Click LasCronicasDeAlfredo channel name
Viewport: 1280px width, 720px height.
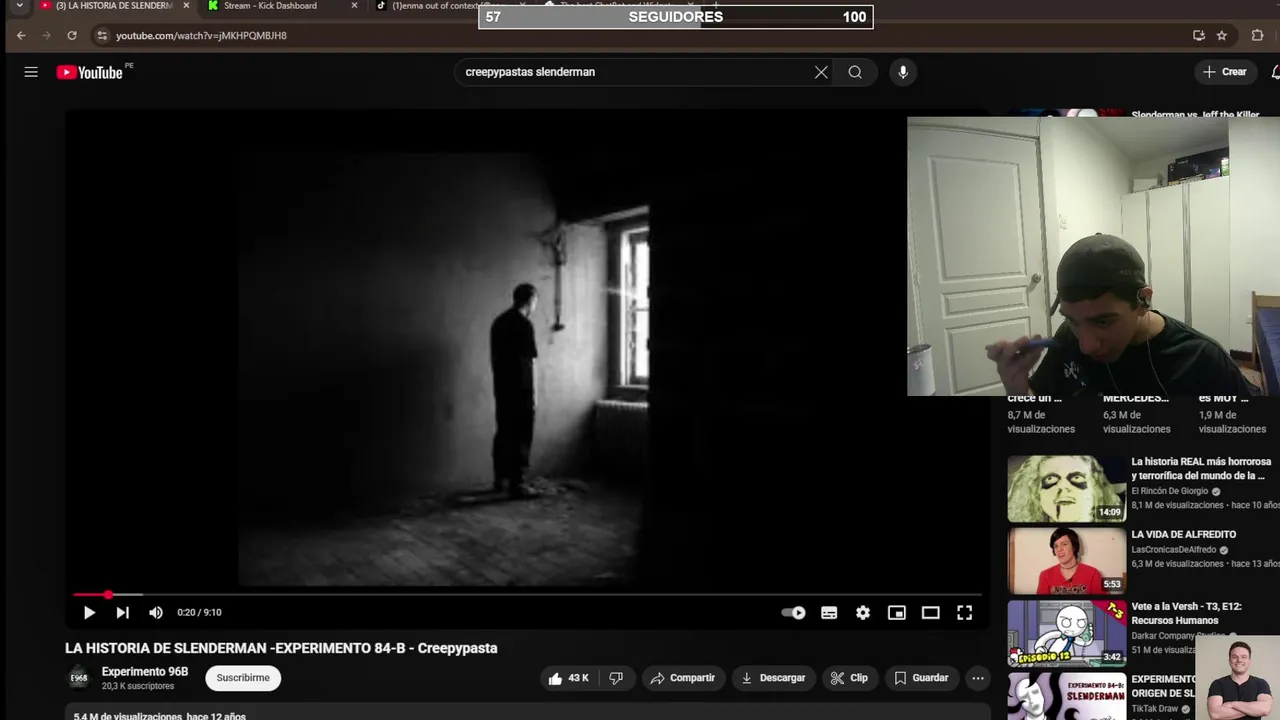[1174, 550]
